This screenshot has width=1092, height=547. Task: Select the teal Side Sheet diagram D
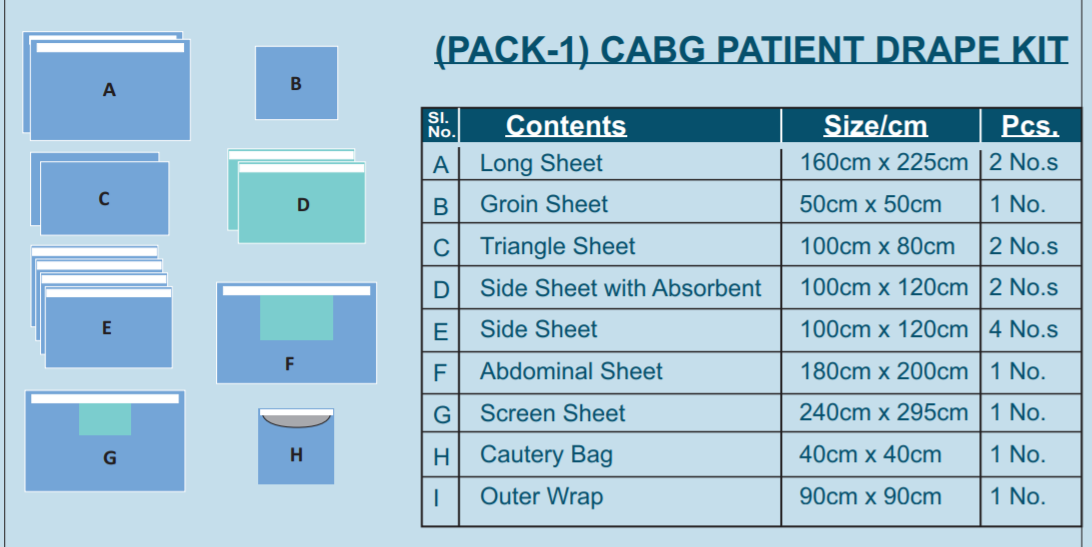302,205
